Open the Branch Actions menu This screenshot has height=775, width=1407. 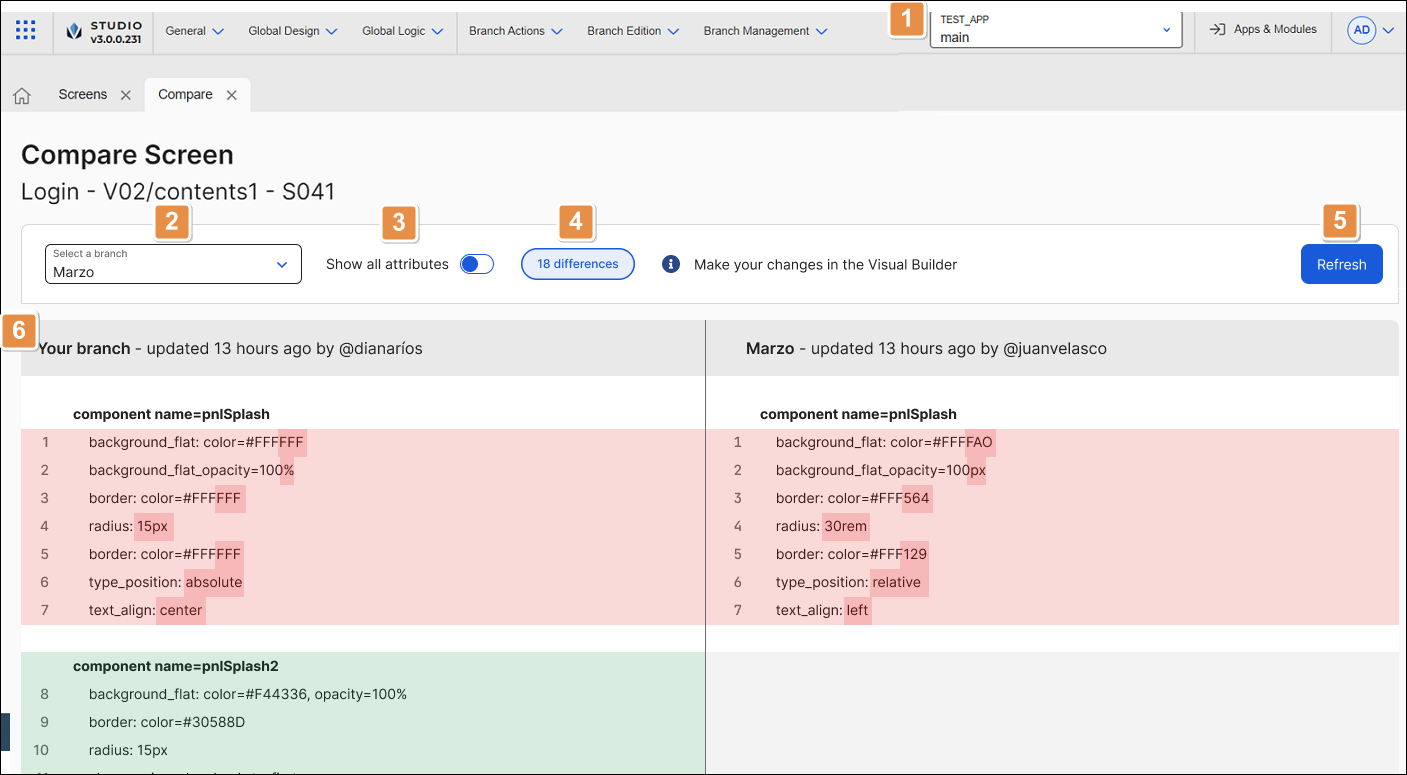tap(516, 31)
